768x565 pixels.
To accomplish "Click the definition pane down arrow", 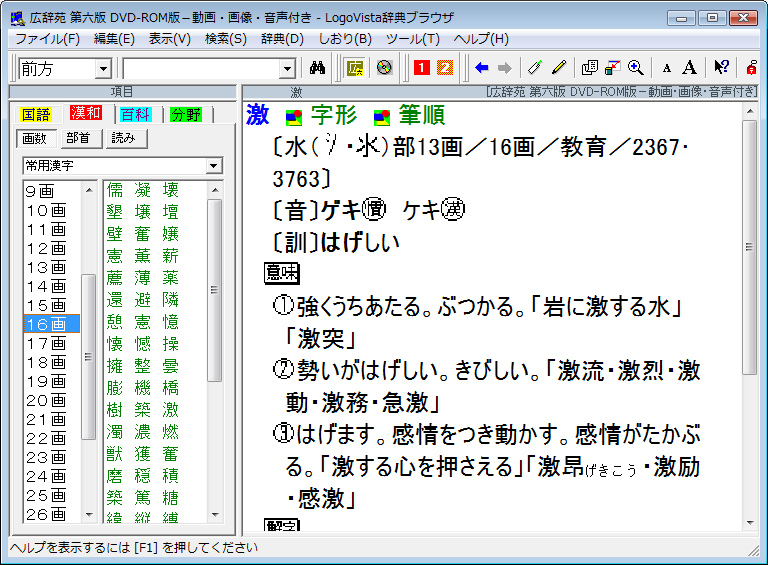I will click(749, 522).
